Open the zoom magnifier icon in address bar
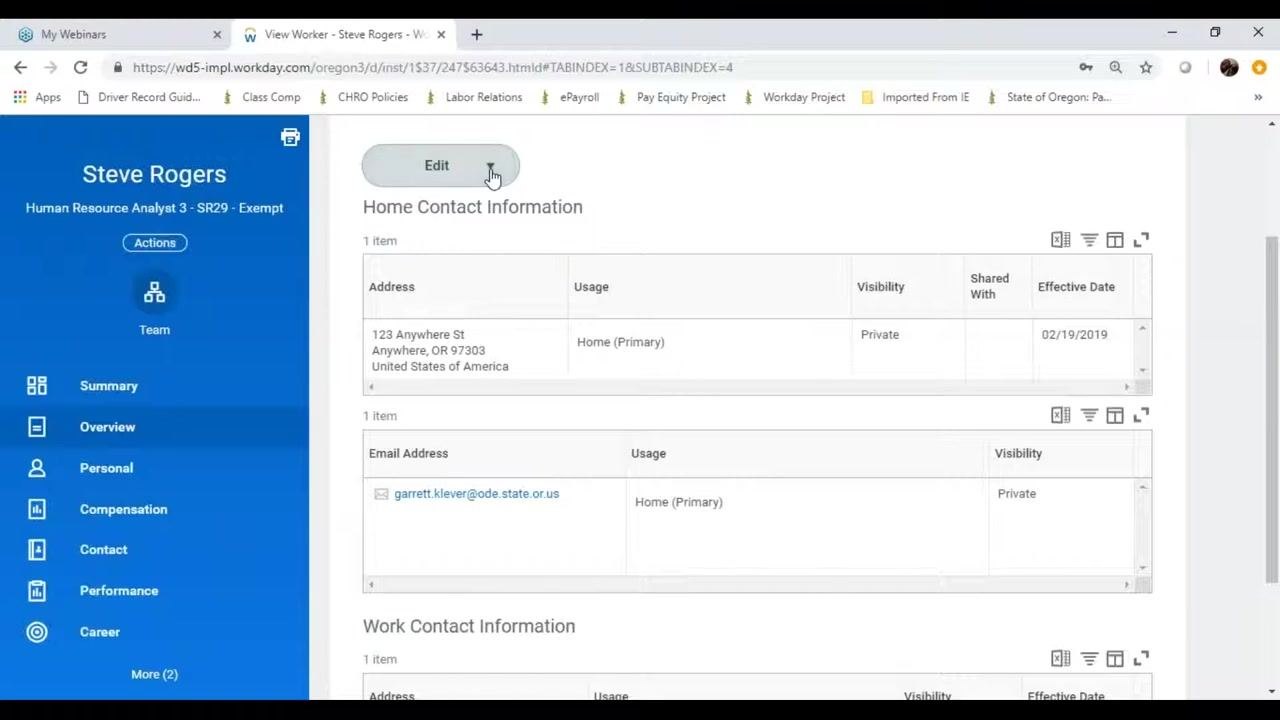Screen dimensions: 1280x720 point(1116,67)
